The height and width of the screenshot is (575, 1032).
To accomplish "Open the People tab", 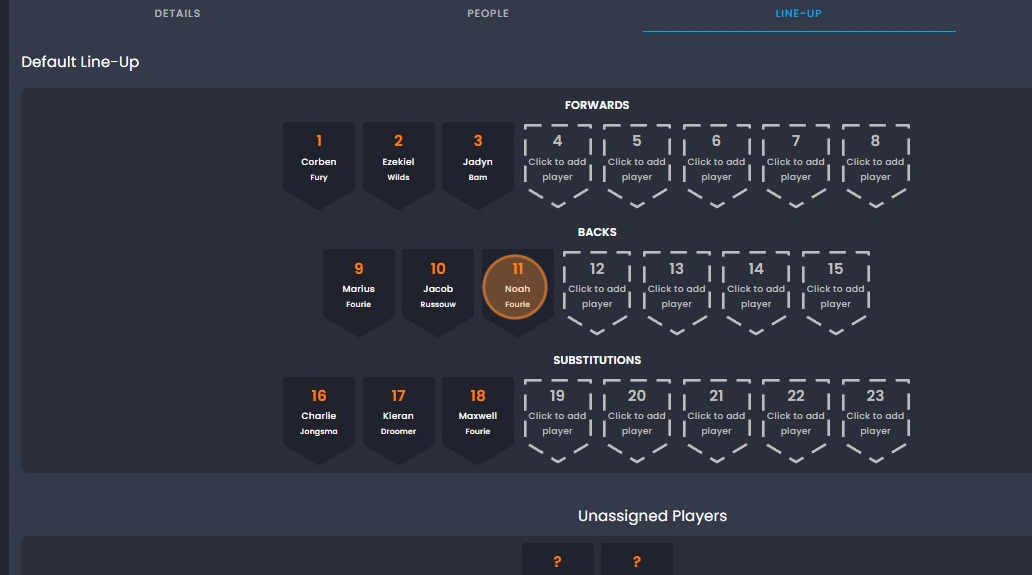I will click(488, 13).
